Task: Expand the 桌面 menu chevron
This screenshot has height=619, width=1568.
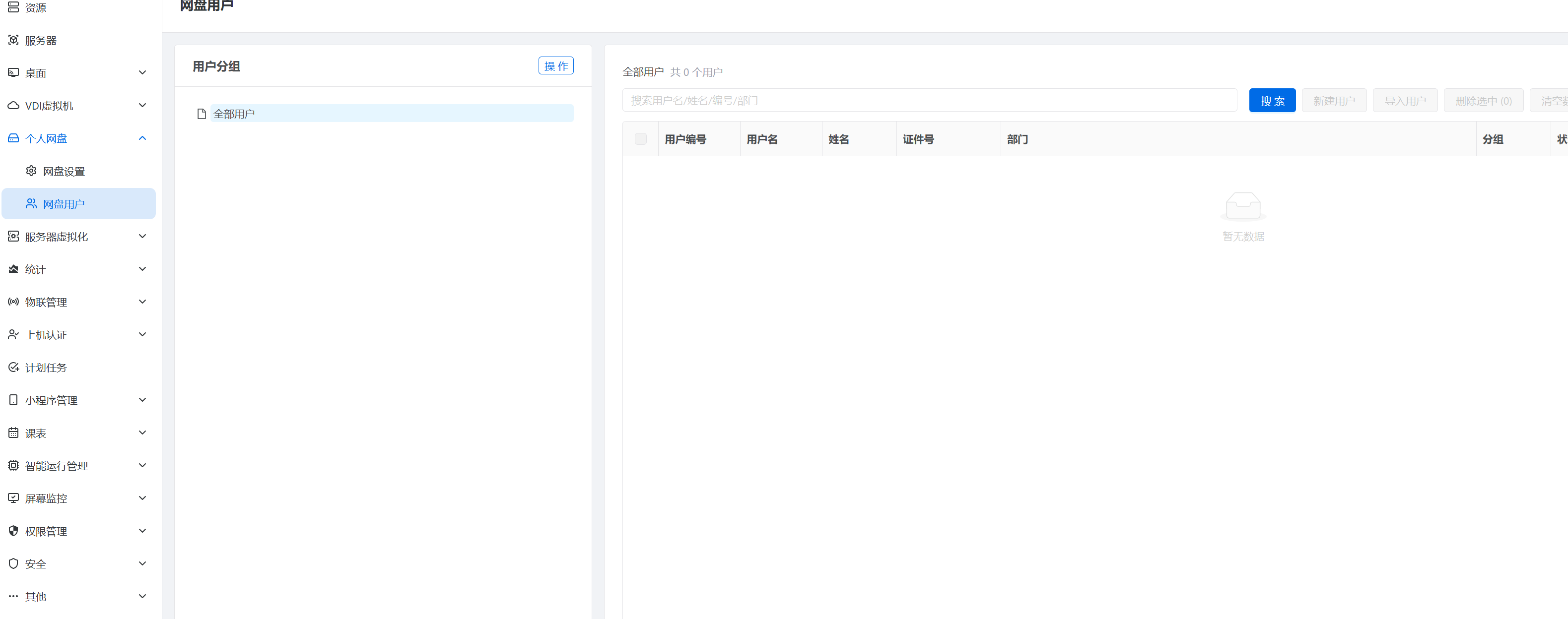Action: click(x=142, y=72)
